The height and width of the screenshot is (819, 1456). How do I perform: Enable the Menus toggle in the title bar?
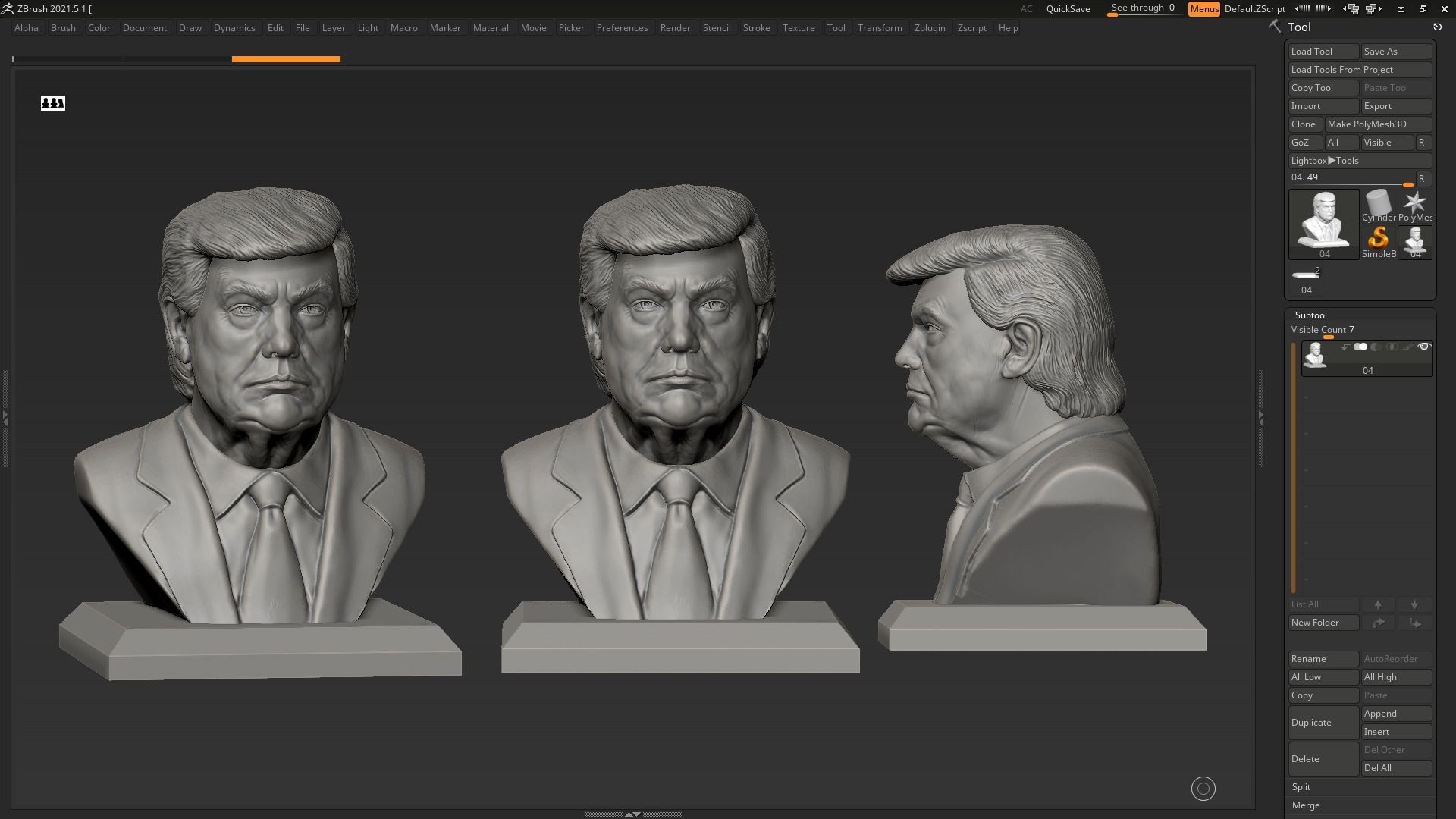tap(1204, 8)
